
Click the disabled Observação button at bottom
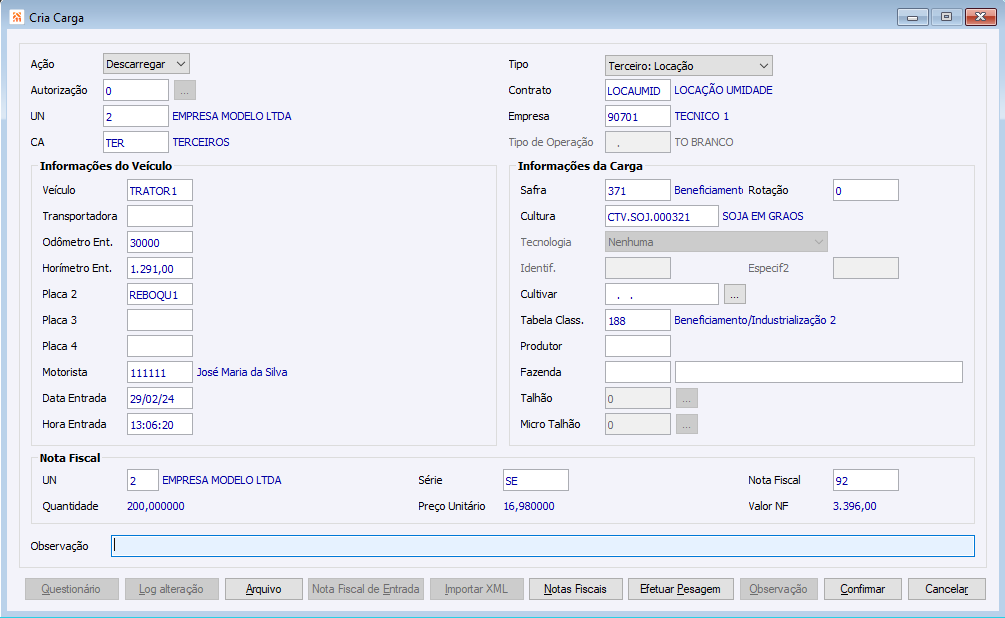pos(779,589)
